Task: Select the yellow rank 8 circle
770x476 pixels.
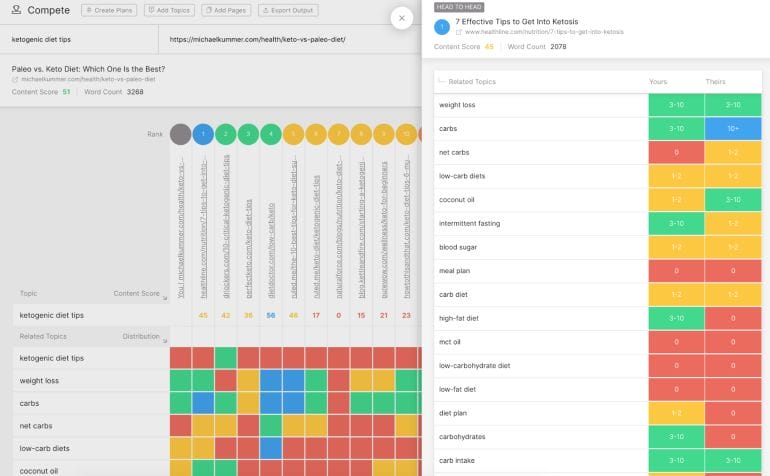Action: tap(361, 134)
